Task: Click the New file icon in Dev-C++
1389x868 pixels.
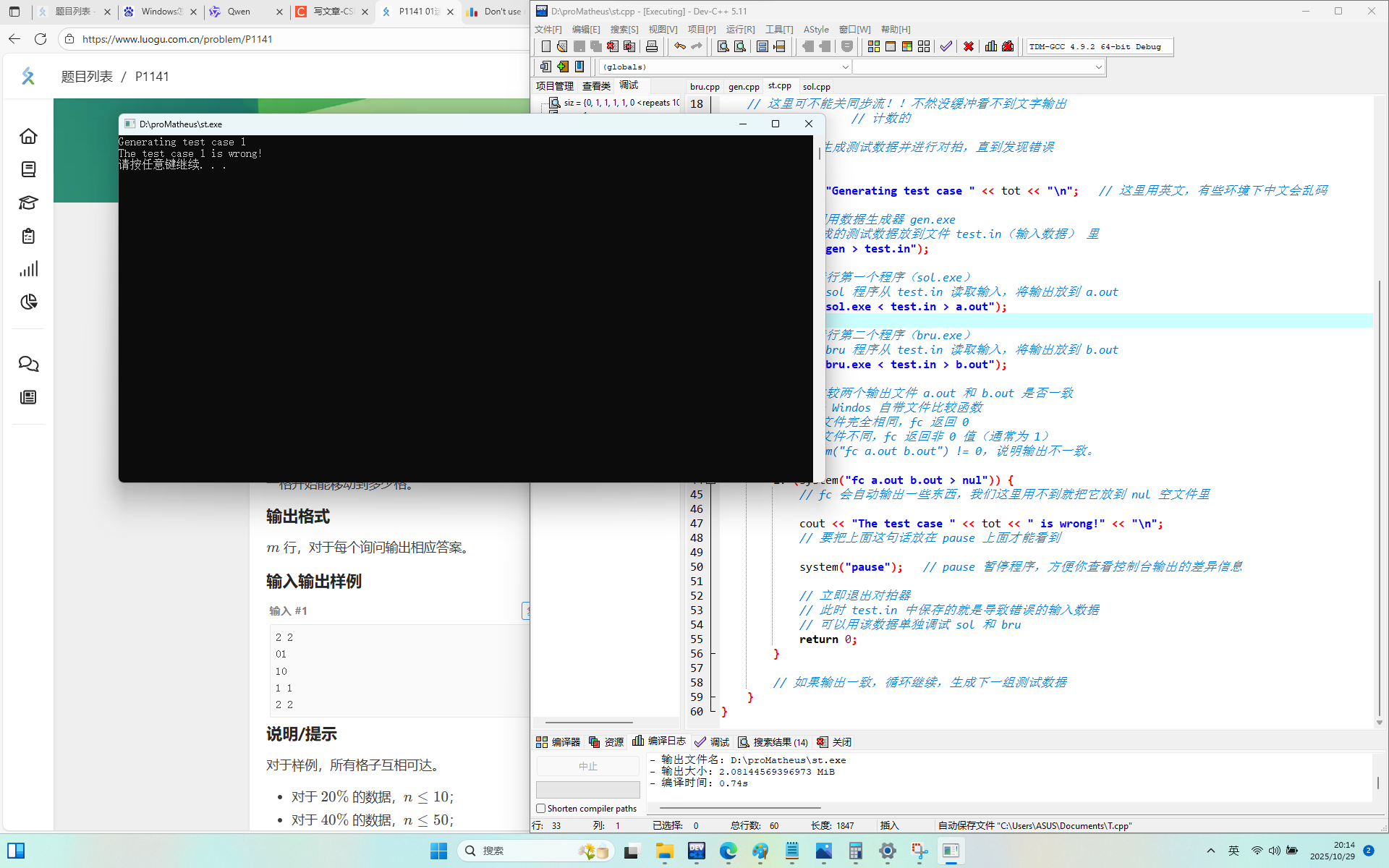Action: [x=546, y=46]
